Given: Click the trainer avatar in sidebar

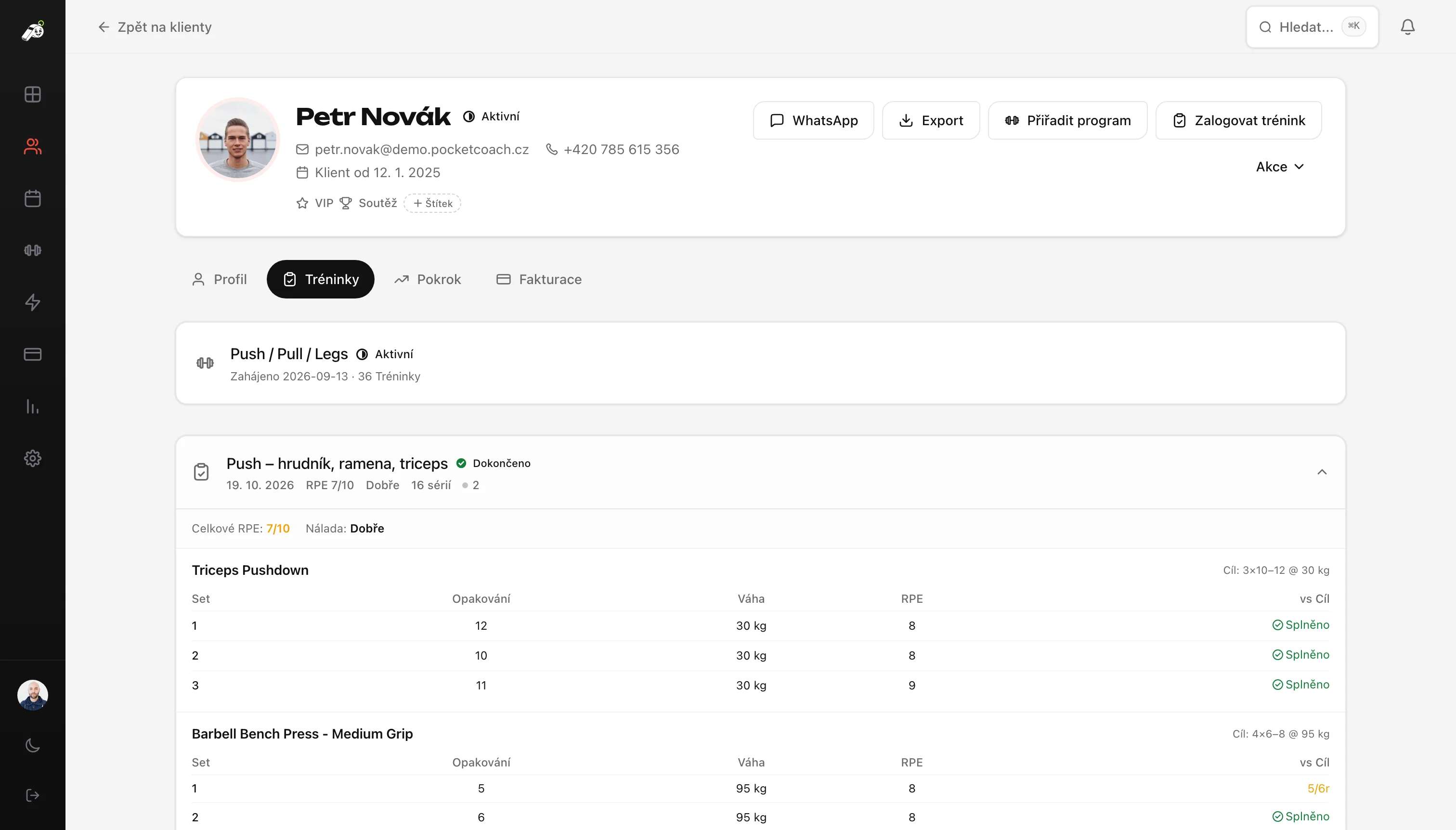Looking at the screenshot, I should coord(32,695).
